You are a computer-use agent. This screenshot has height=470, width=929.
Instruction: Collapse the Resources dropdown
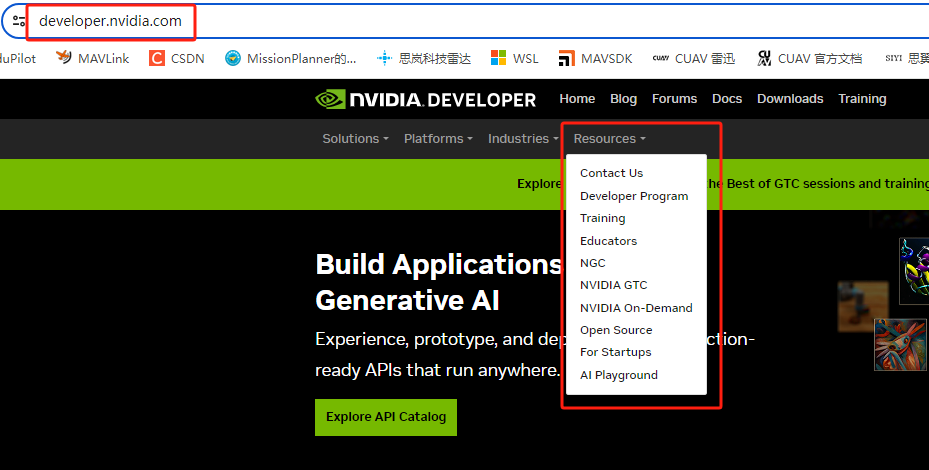coord(610,139)
